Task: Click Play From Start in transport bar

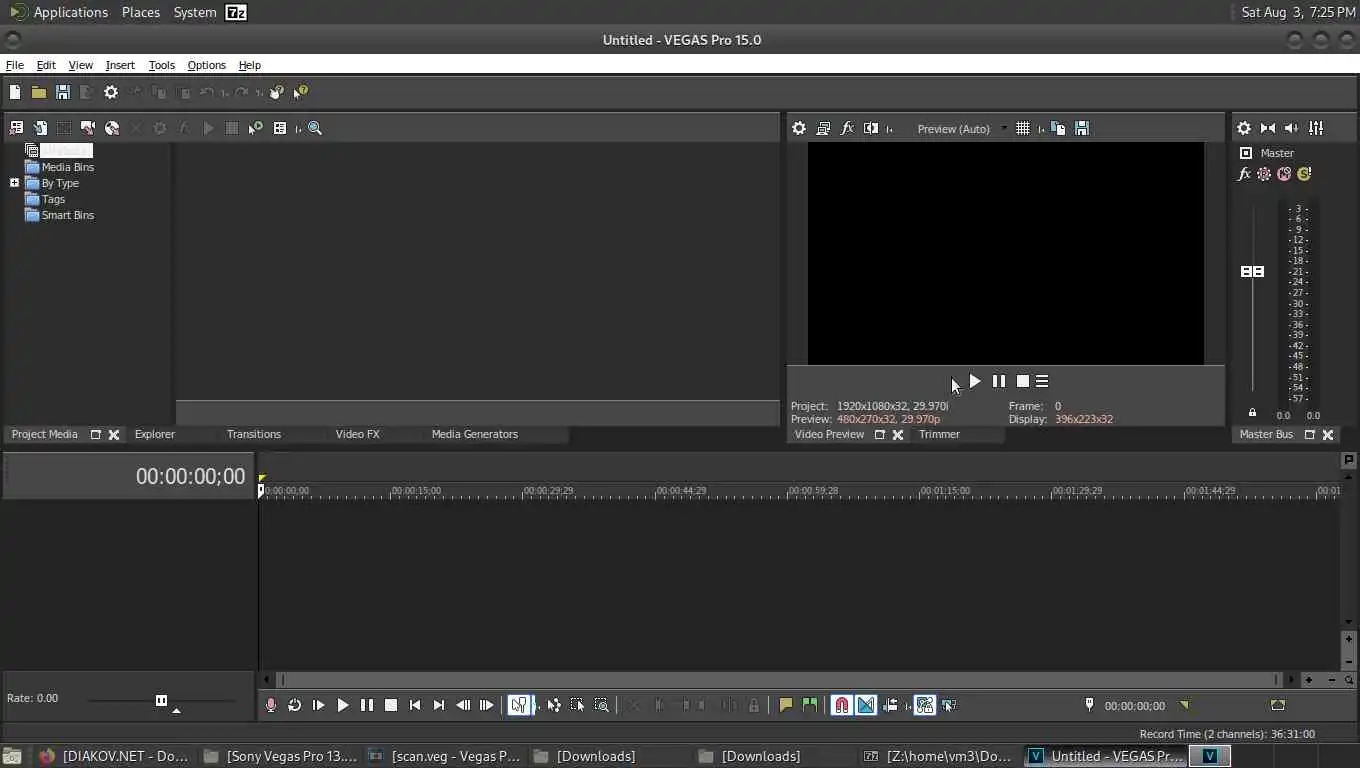Action: click(x=319, y=705)
